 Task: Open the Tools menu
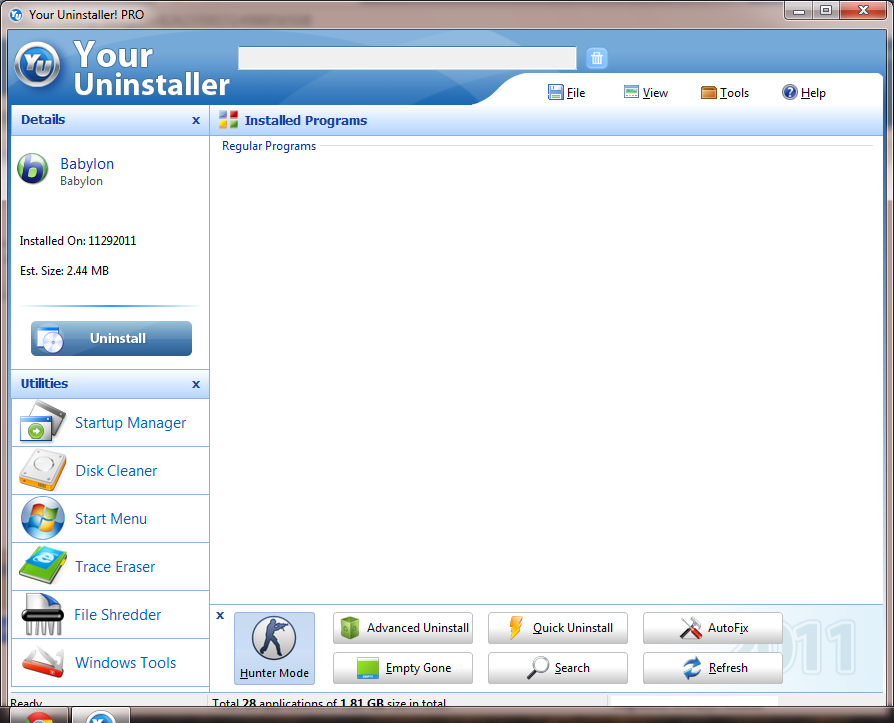pos(725,92)
